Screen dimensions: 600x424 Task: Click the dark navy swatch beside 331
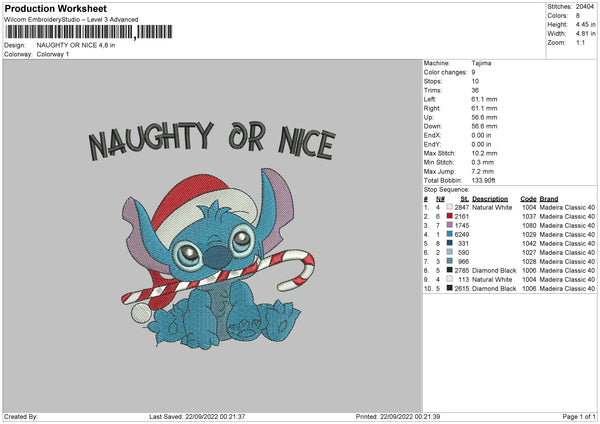point(449,243)
